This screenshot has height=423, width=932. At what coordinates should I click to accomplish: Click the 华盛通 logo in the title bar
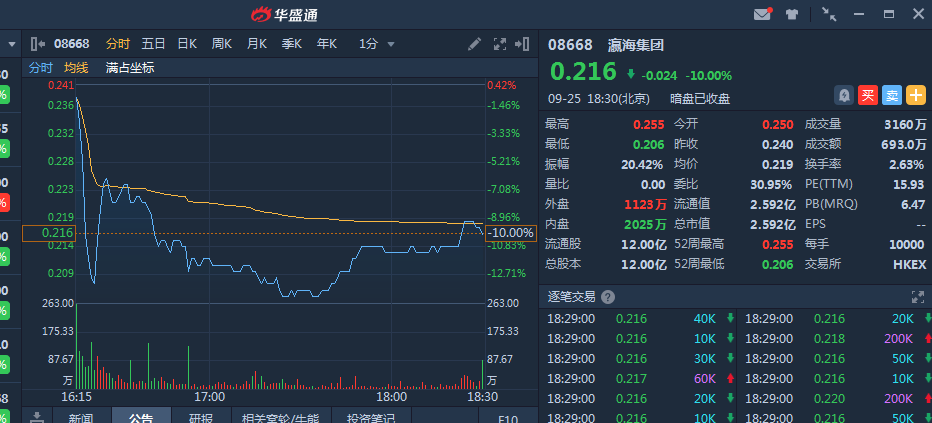pos(285,14)
